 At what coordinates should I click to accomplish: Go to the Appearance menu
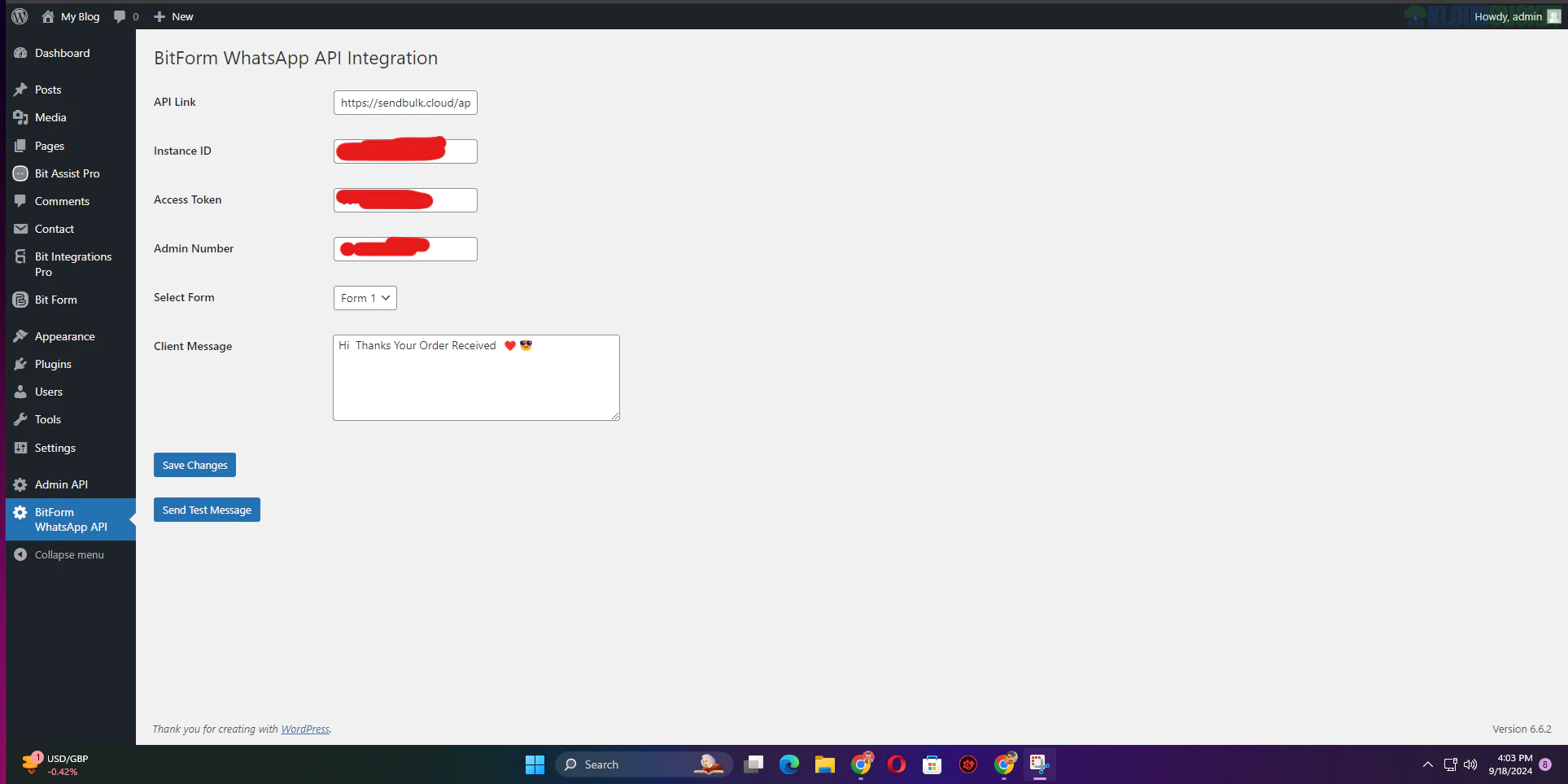[64, 336]
